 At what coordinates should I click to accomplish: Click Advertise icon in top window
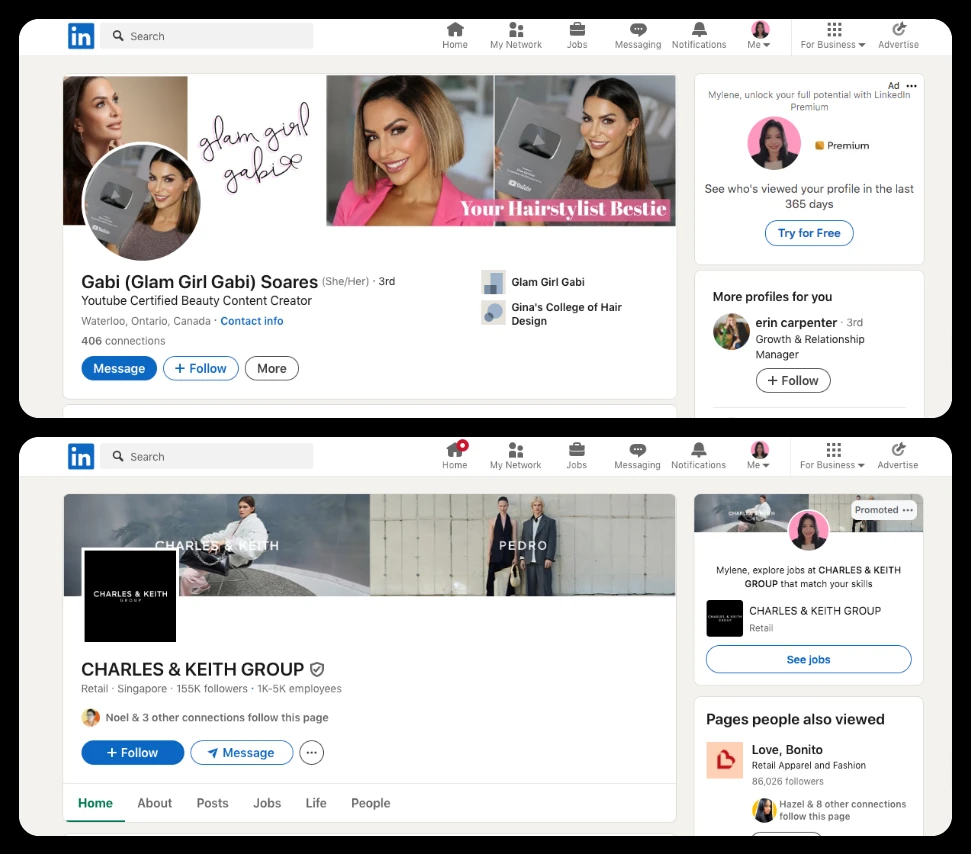pos(899,35)
